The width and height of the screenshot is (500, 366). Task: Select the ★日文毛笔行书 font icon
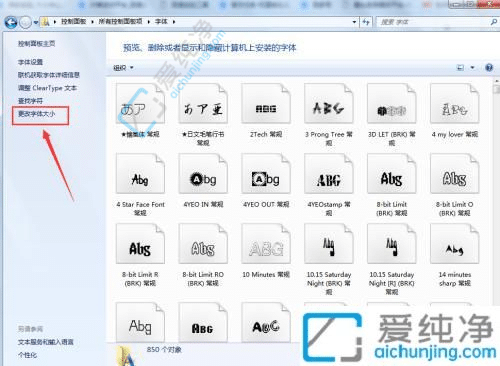(203, 104)
